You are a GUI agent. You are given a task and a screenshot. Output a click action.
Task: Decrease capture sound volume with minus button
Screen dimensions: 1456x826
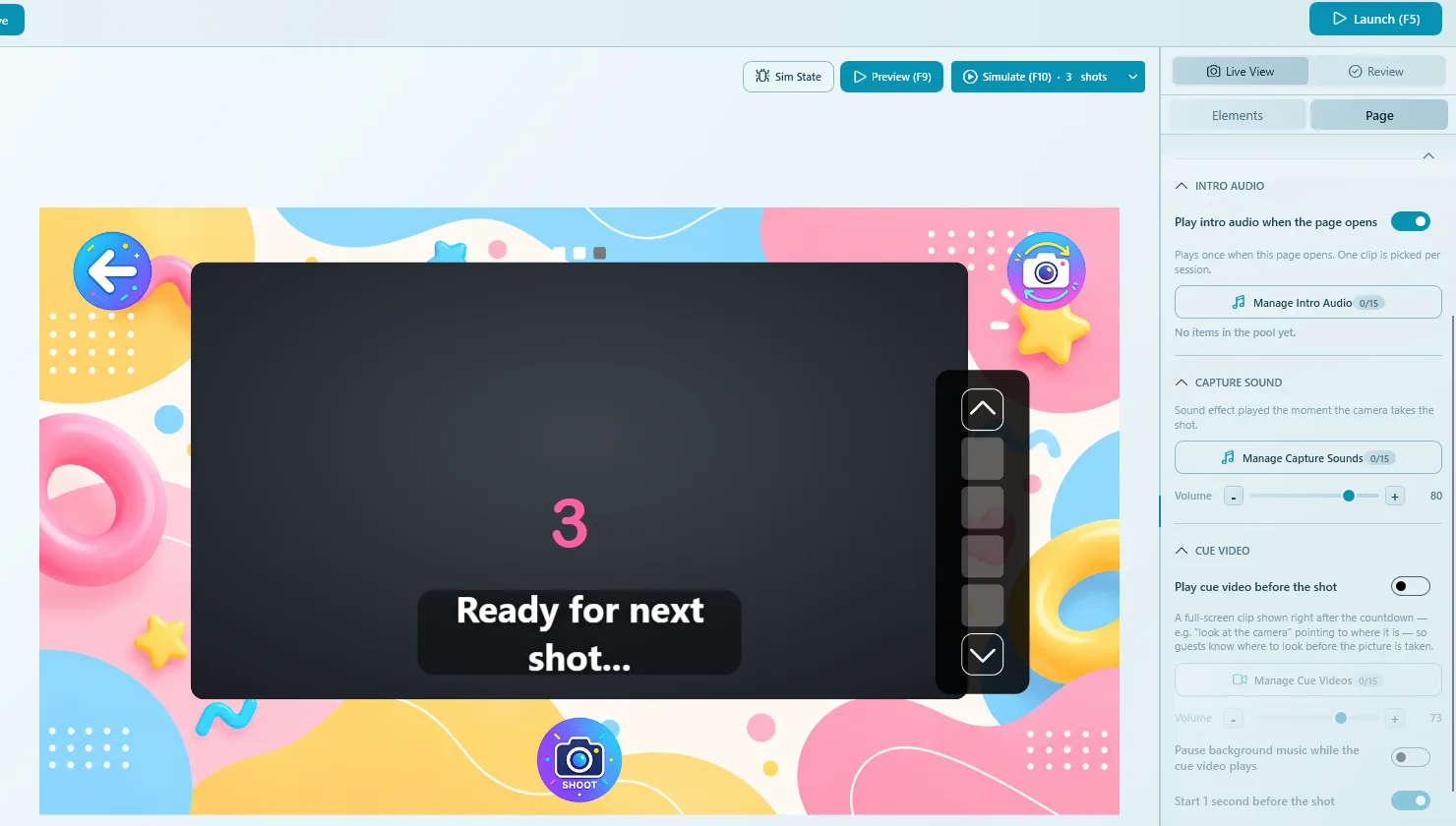pos(1234,497)
